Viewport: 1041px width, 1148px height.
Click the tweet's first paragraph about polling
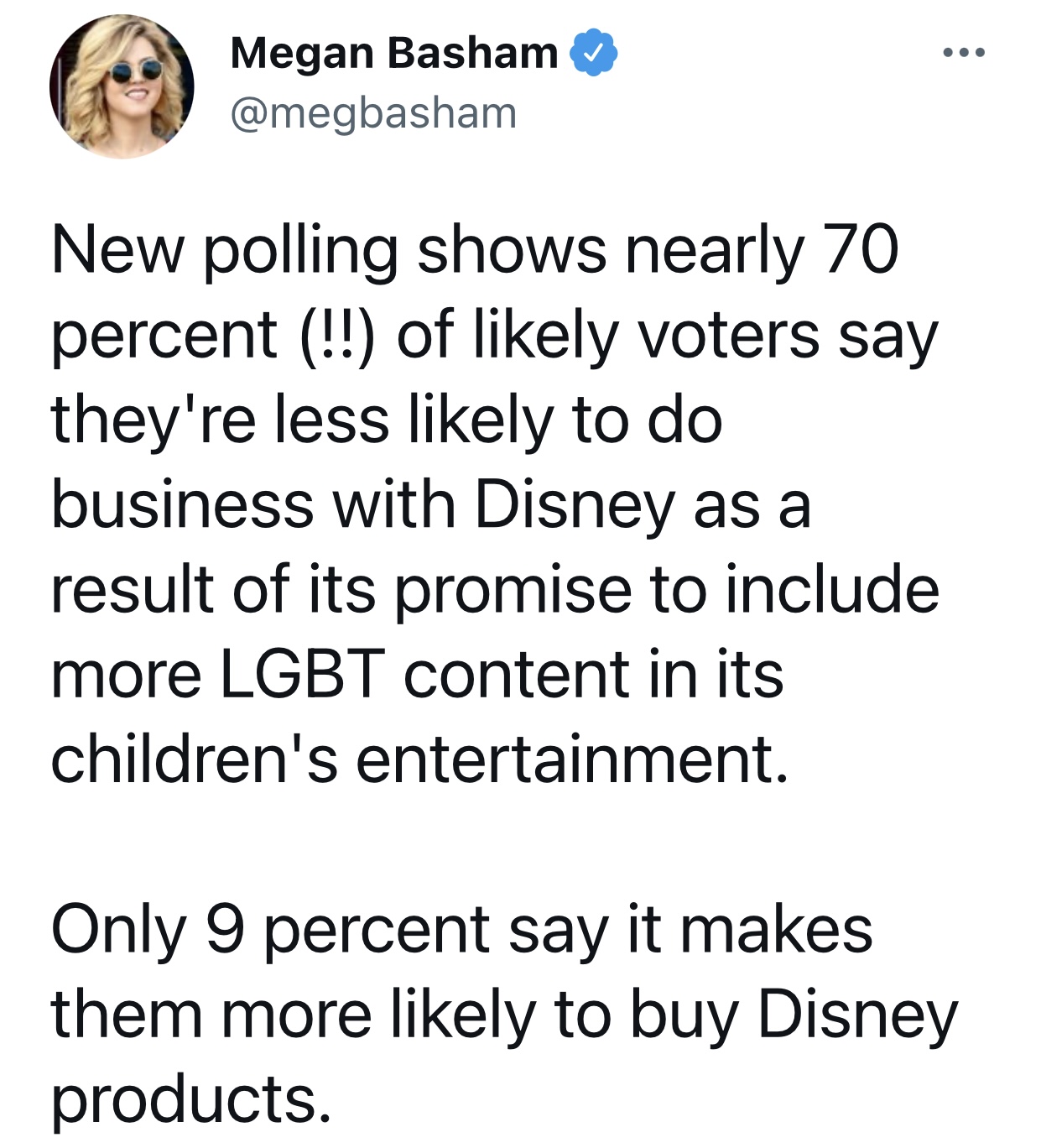(495, 504)
